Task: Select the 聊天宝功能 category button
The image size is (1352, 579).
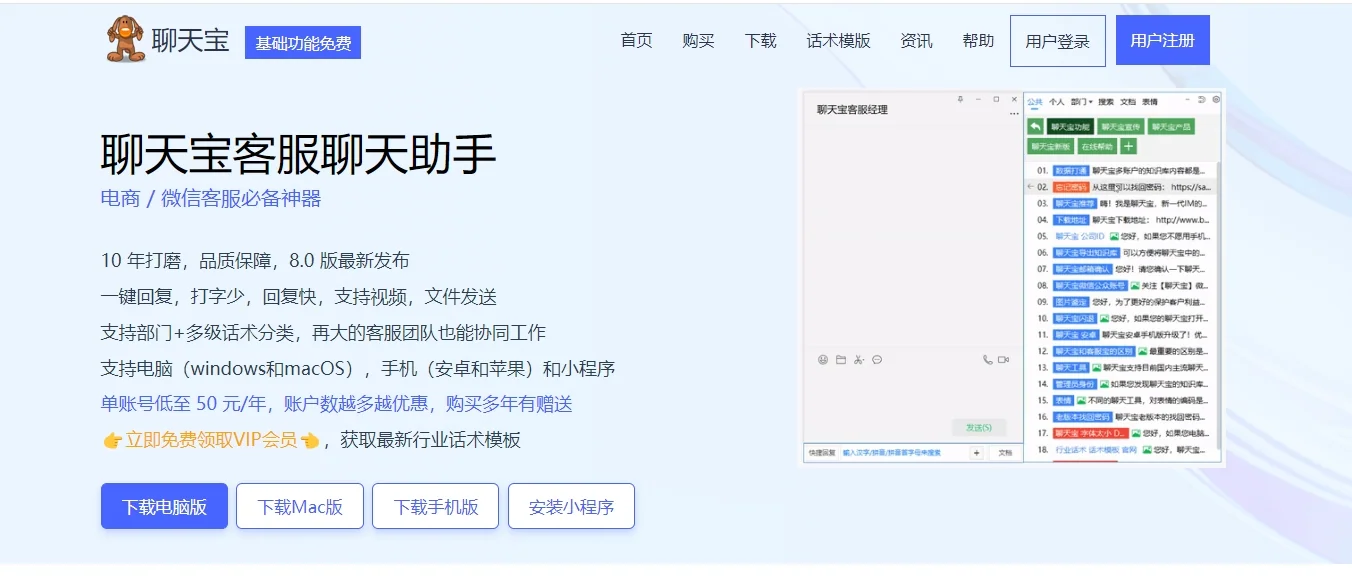Action: (1069, 127)
